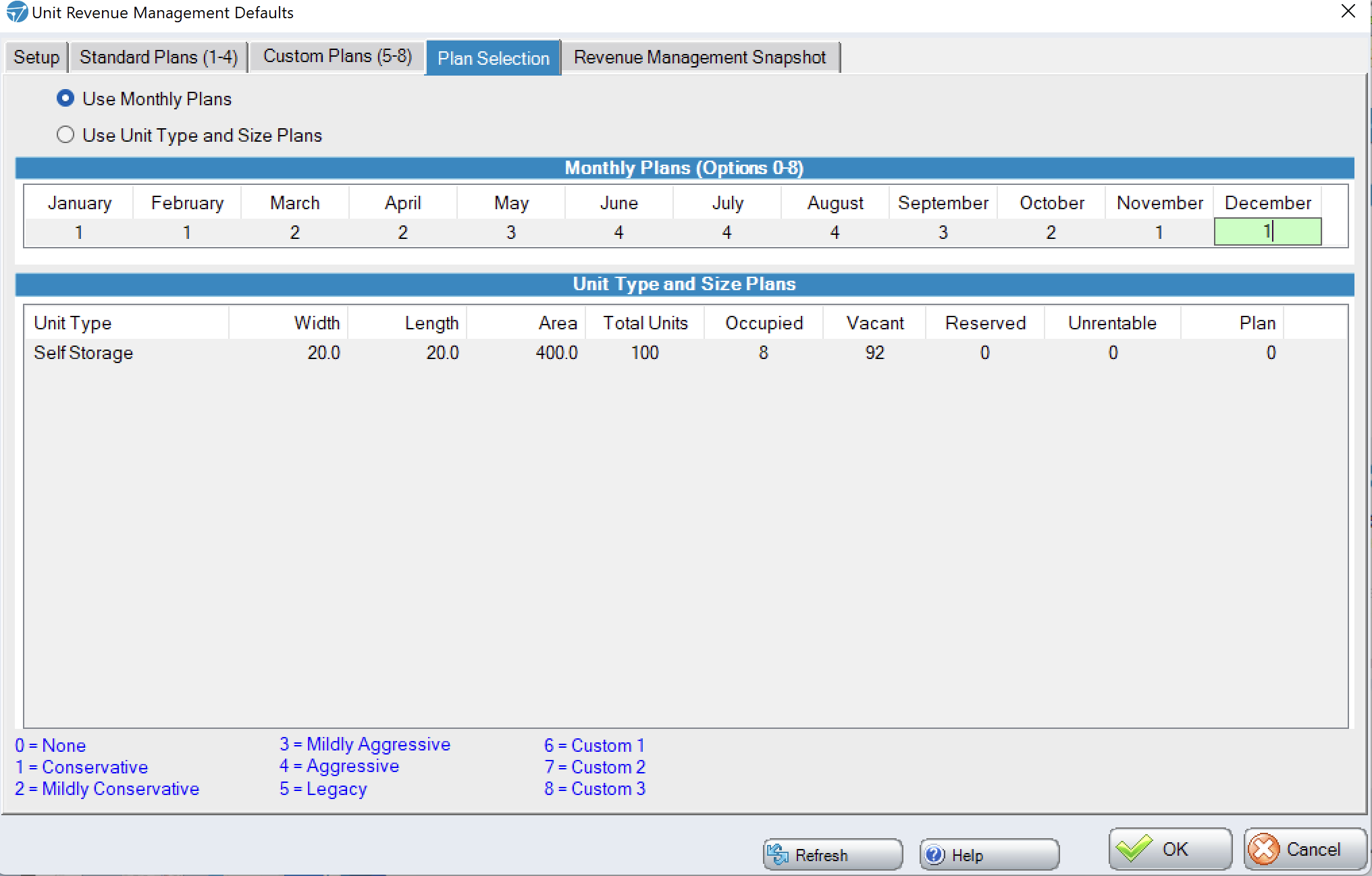1372x876 pixels.
Task: Edit the November plan value
Action: click(1159, 233)
